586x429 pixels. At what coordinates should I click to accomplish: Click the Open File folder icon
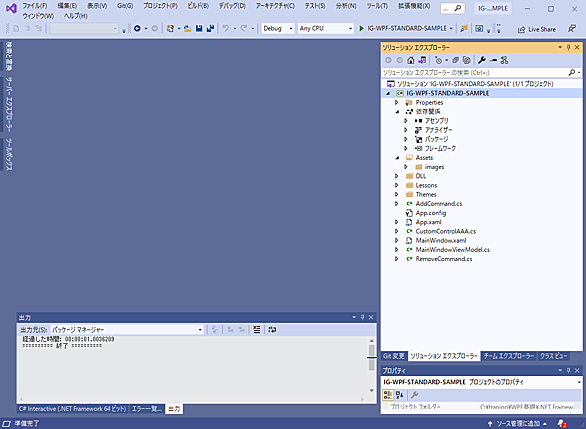pyautogui.click(x=188, y=28)
